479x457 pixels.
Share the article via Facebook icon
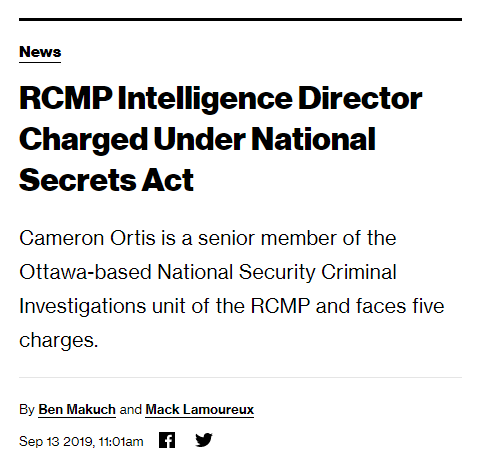pos(167,440)
